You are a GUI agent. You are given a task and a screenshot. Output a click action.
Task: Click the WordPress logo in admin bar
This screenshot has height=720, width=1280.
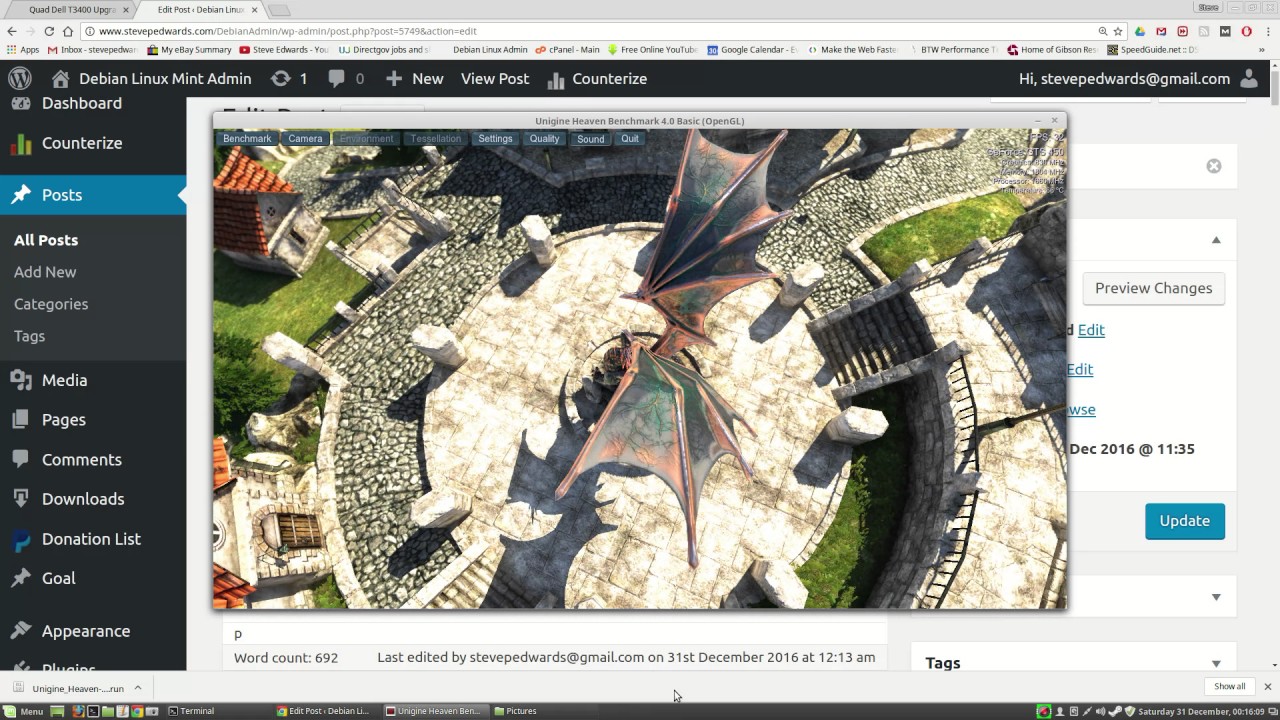click(x=20, y=78)
